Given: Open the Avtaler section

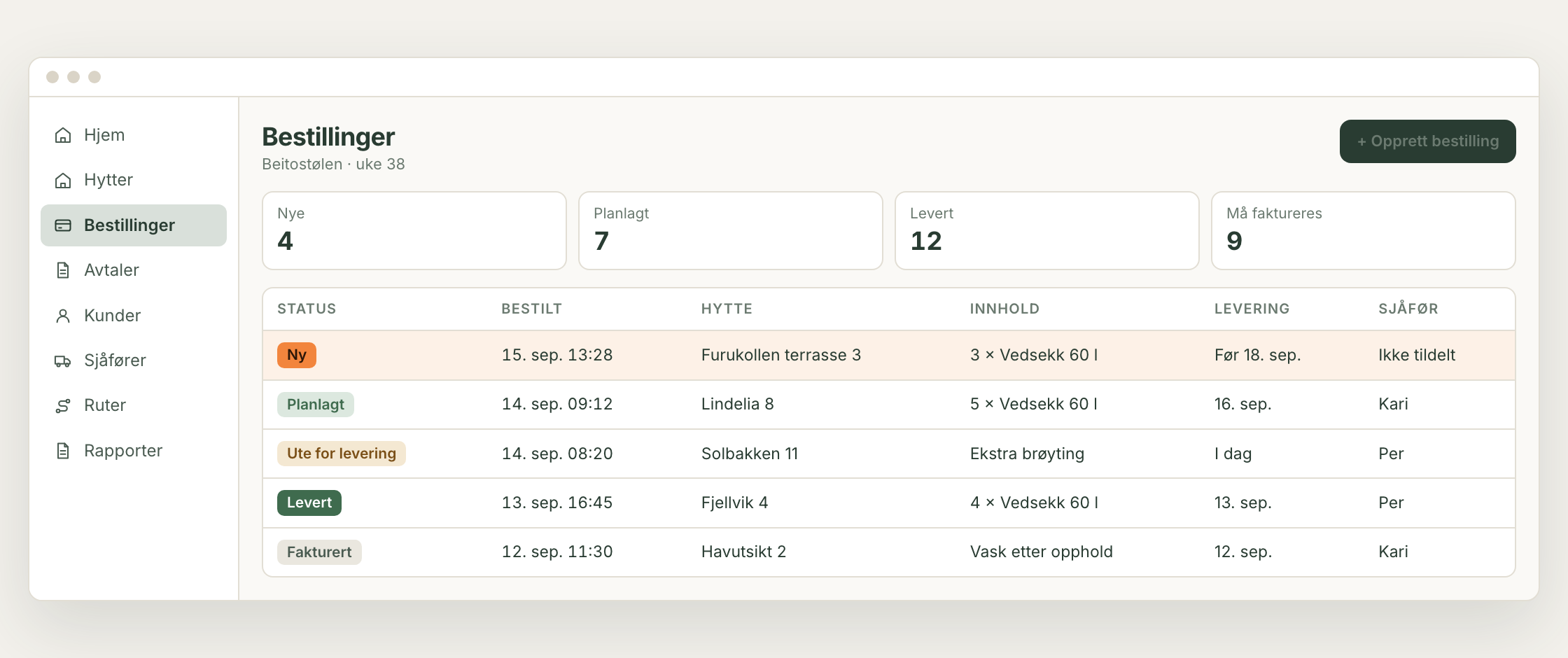Looking at the screenshot, I should [x=134, y=270].
